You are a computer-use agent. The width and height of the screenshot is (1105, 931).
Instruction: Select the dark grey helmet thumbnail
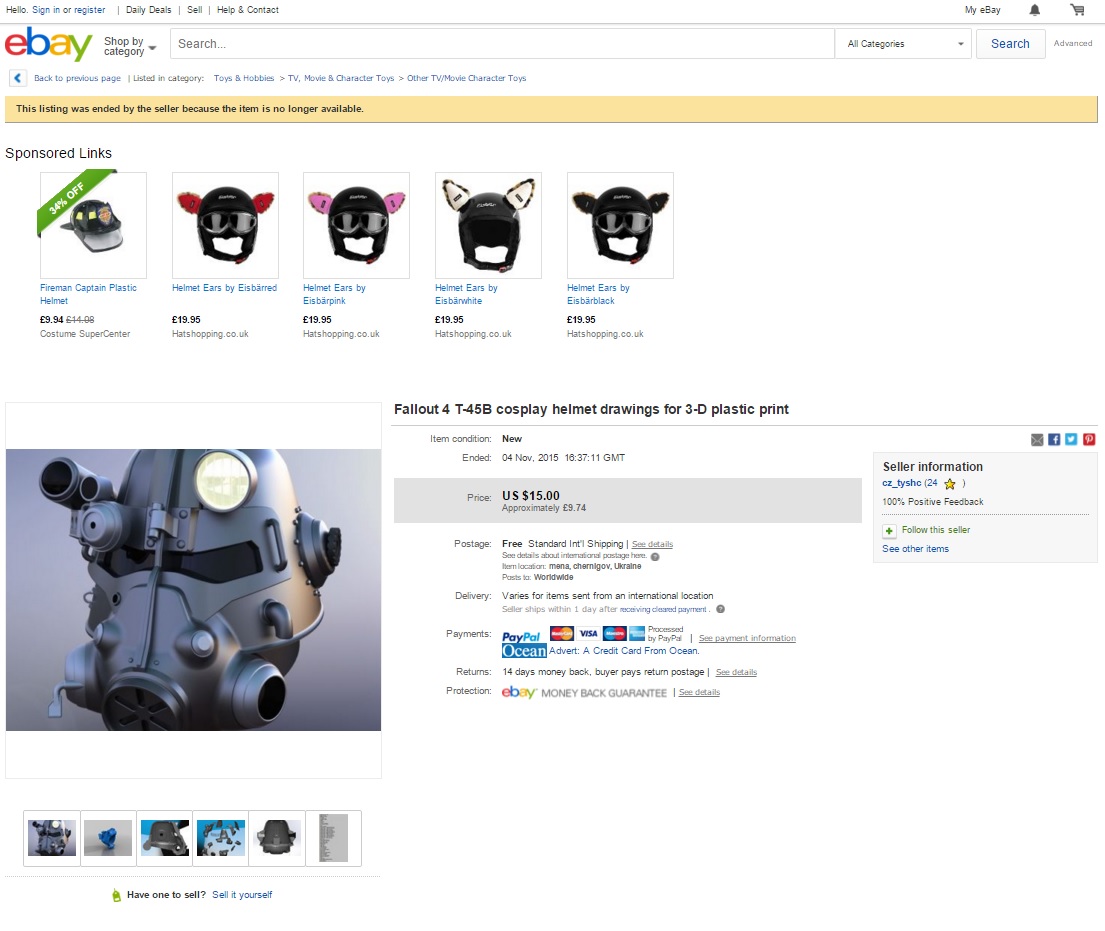(277, 838)
